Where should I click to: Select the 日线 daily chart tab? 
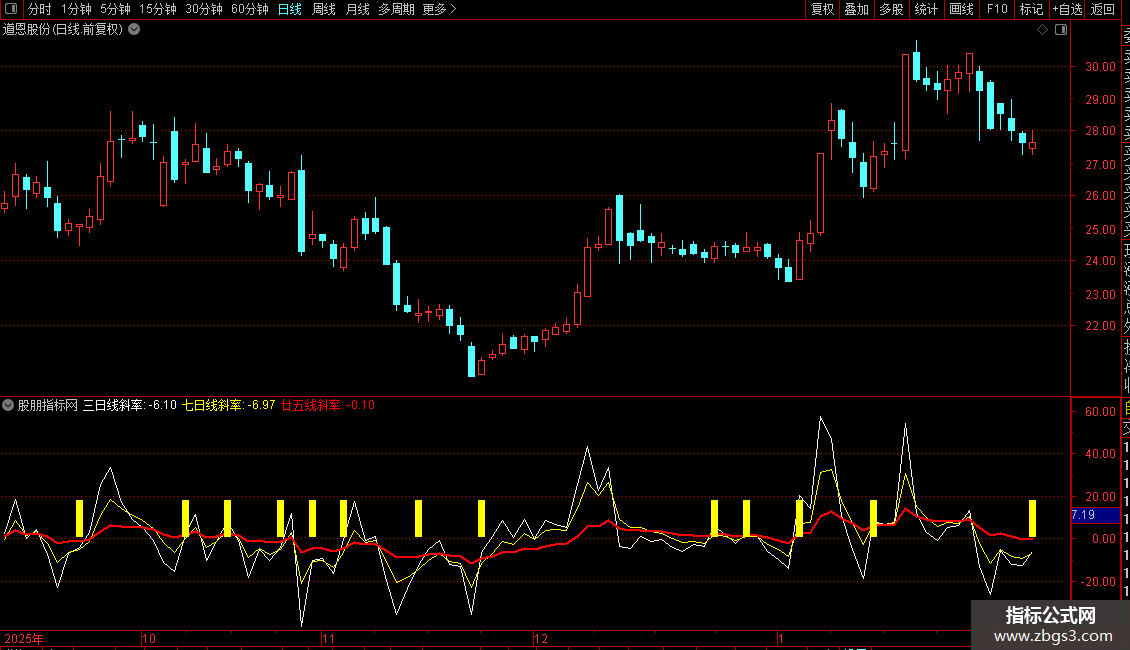pyautogui.click(x=290, y=9)
